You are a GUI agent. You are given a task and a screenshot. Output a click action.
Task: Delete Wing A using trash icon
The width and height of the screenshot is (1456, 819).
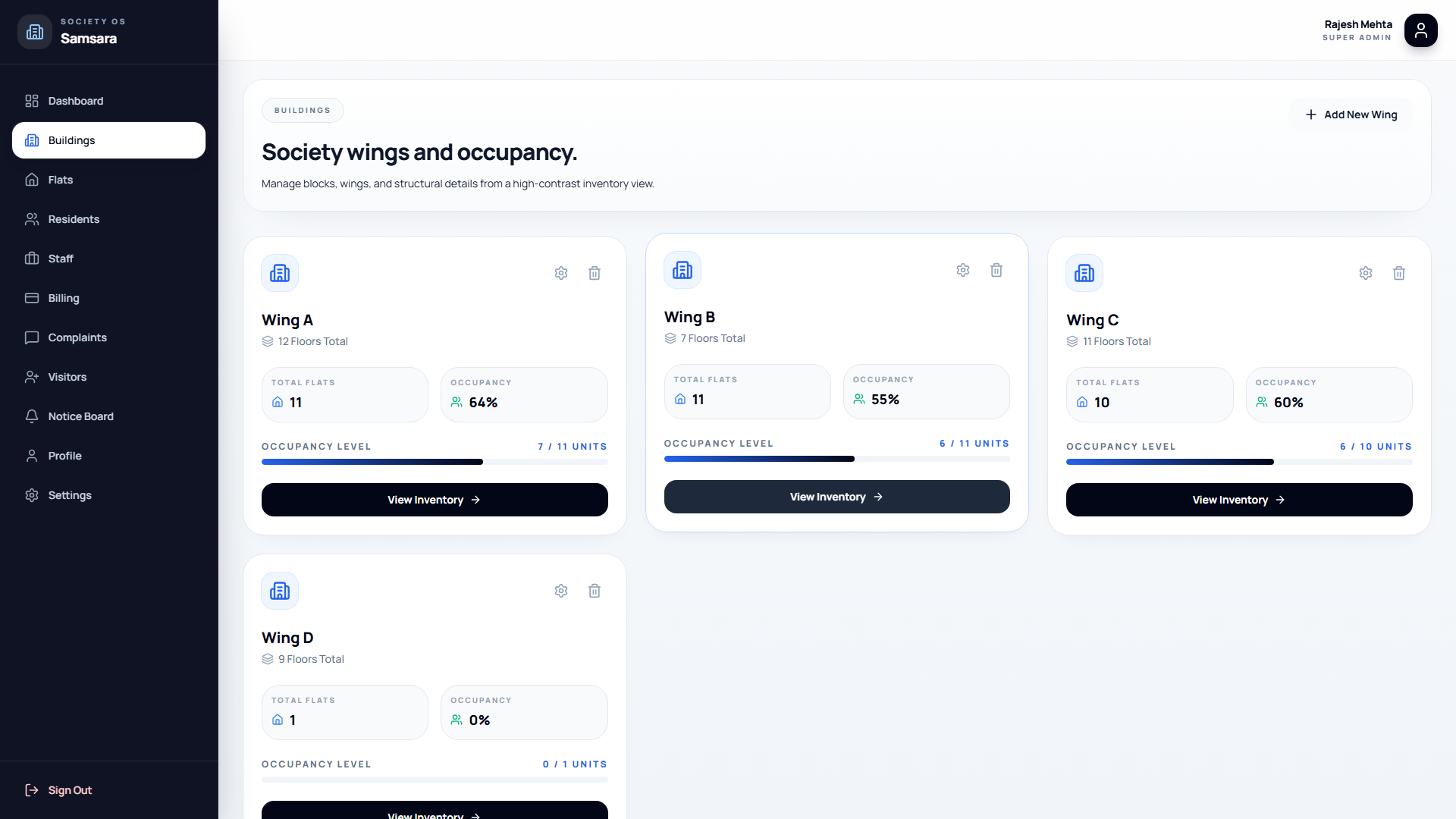pos(595,273)
